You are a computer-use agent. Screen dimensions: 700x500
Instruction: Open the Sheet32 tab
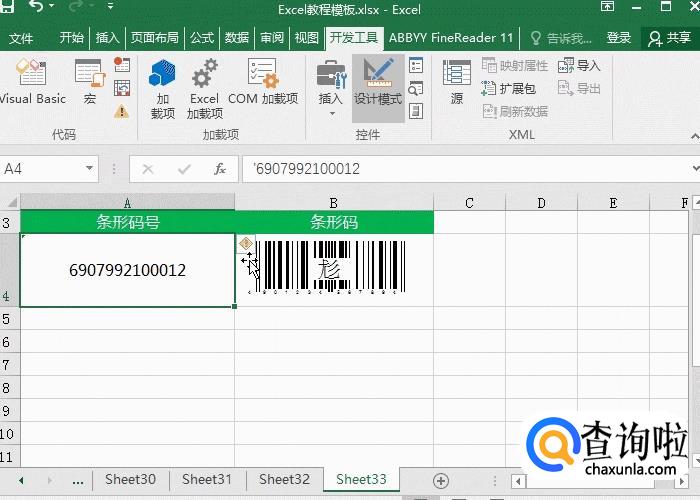pos(284,479)
